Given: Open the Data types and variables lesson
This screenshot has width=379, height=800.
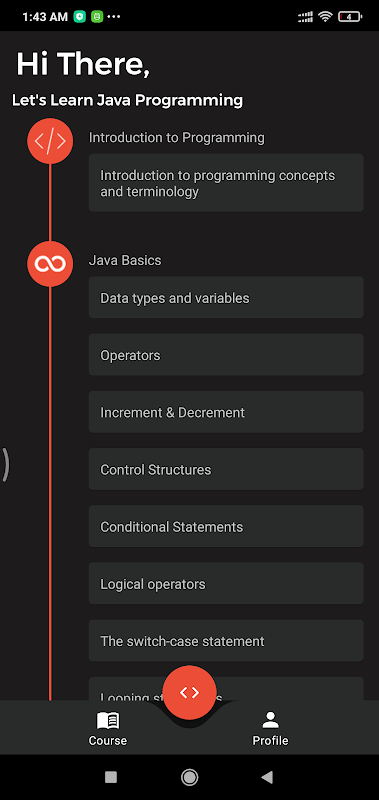Looking at the screenshot, I should tap(226, 297).
